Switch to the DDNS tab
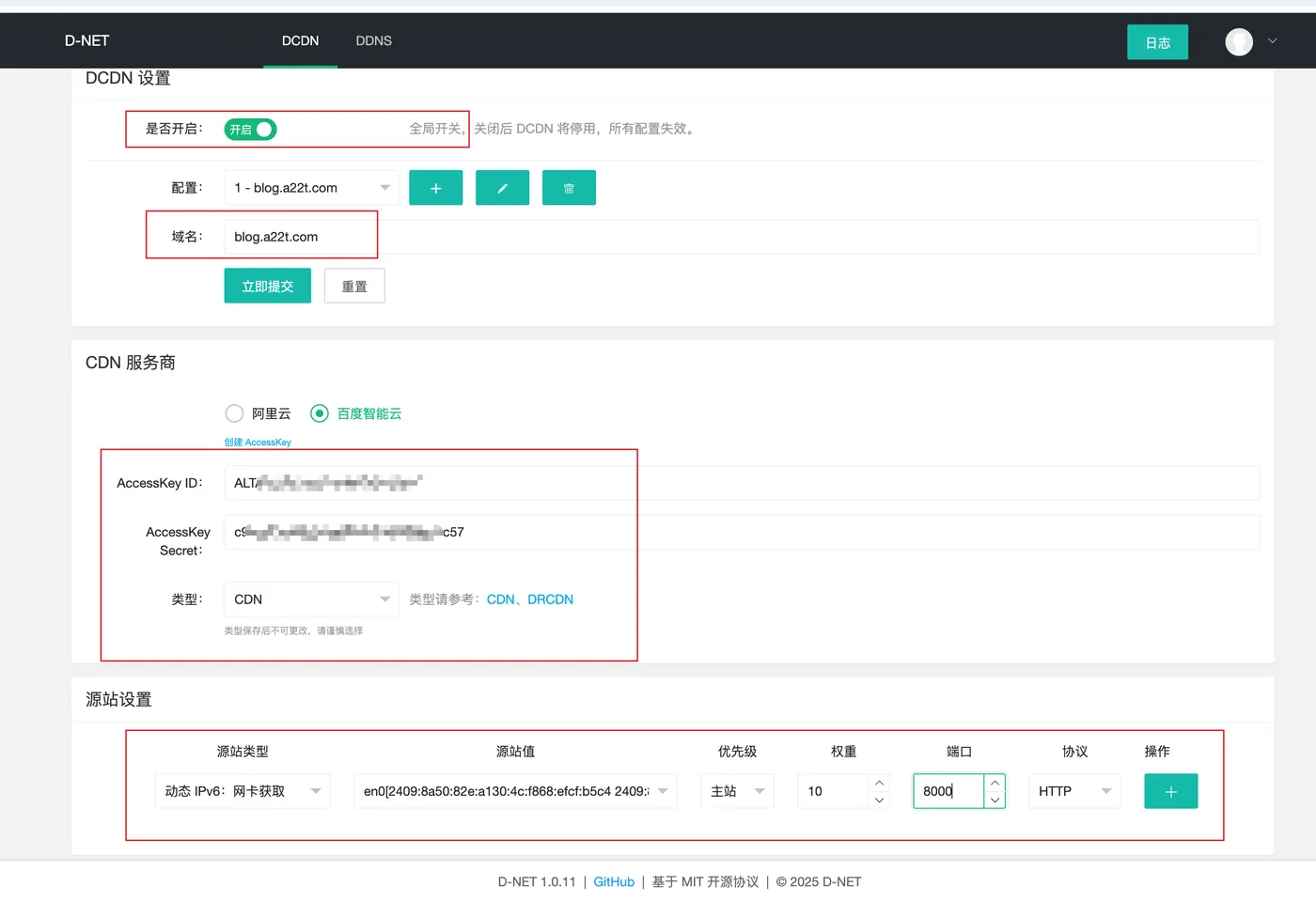This screenshot has width=1316, height=902. point(373,40)
